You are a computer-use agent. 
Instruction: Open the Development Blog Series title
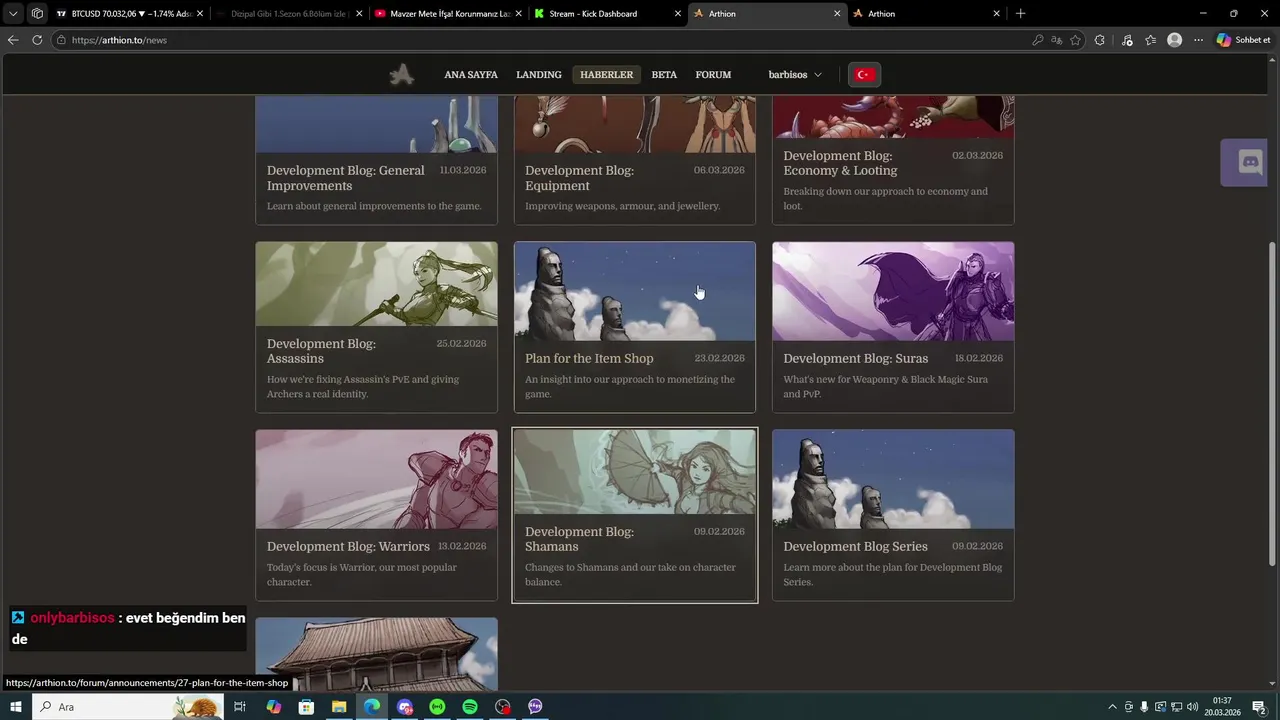[855, 546]
